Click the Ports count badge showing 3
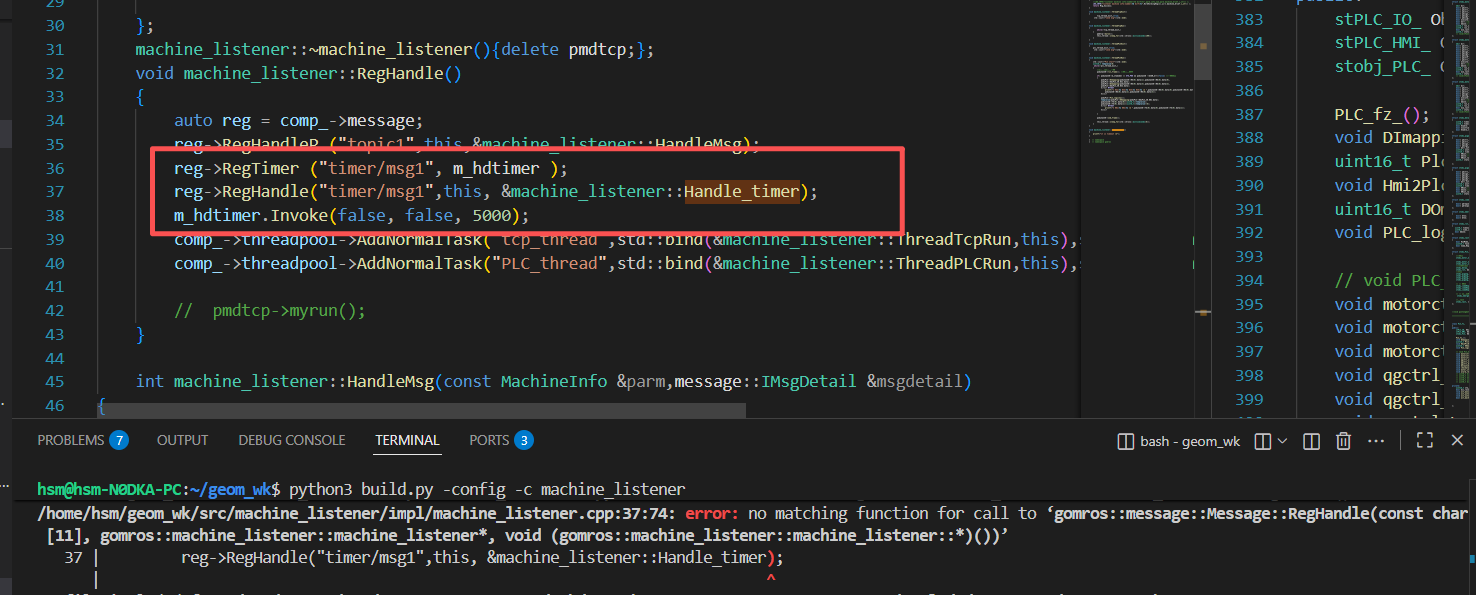Image resolution: width=1476 pixels, height=595 pixels. [523, 440]
